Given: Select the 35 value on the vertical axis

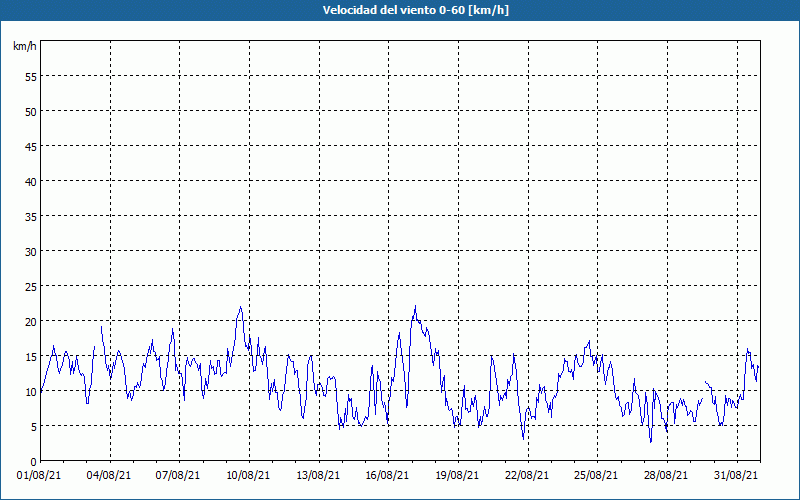Looking at the screenshot, I should pyautogui.click(x=31, y=217).
